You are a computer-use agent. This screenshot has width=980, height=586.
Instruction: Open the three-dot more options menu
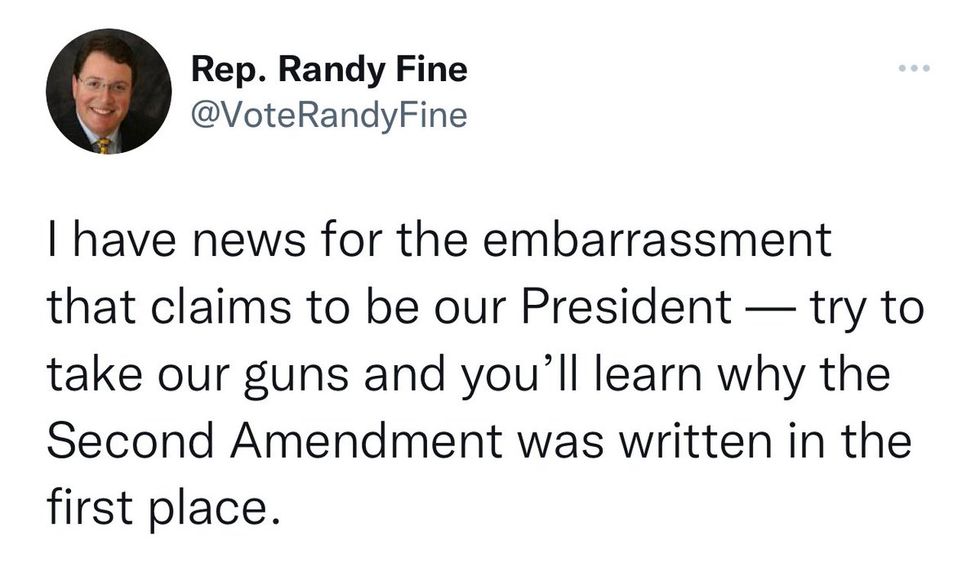pyautogui.click(x=914, y=71)
